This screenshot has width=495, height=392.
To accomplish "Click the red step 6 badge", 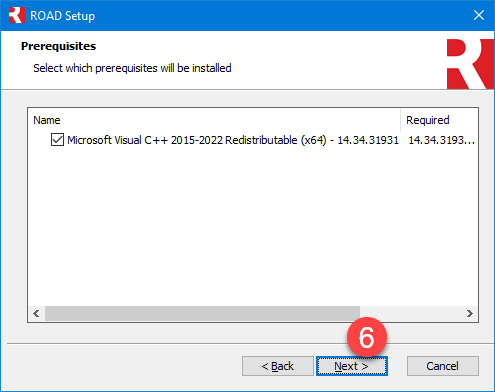I will (x=367, y=337).
